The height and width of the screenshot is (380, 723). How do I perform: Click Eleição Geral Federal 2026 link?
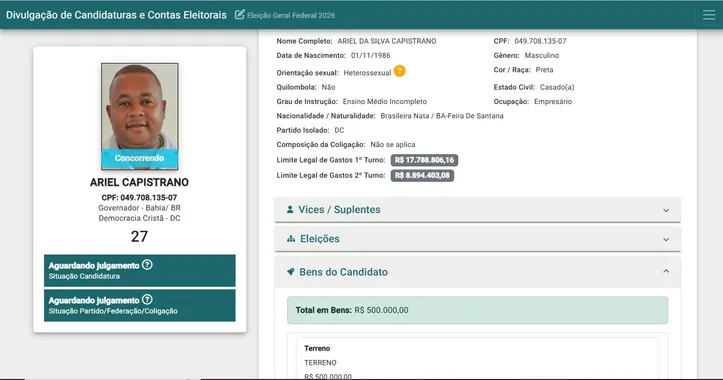point(291,15)
